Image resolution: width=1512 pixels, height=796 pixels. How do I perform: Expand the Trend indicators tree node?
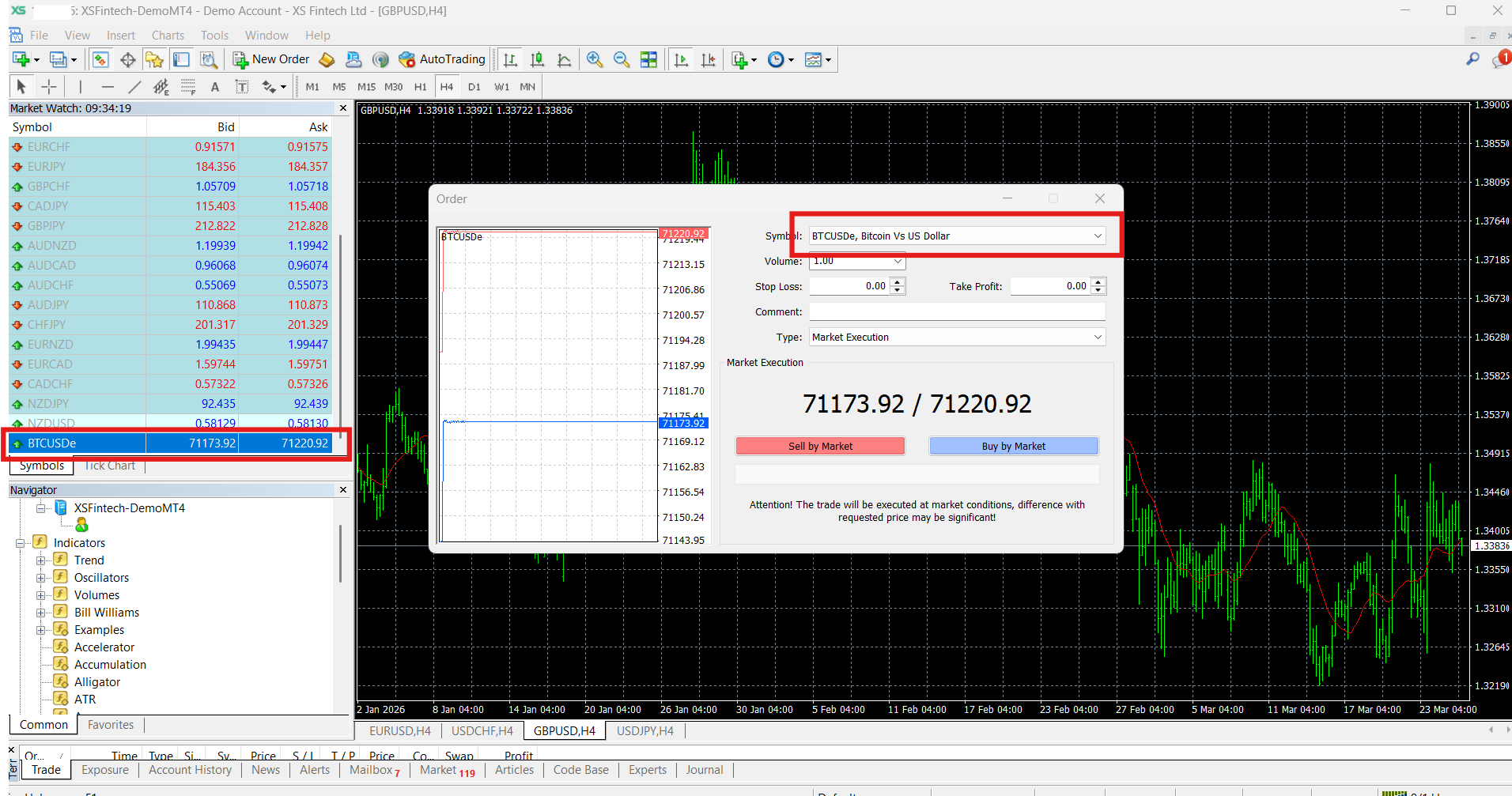pyautogui.click(x=40, y=560)
